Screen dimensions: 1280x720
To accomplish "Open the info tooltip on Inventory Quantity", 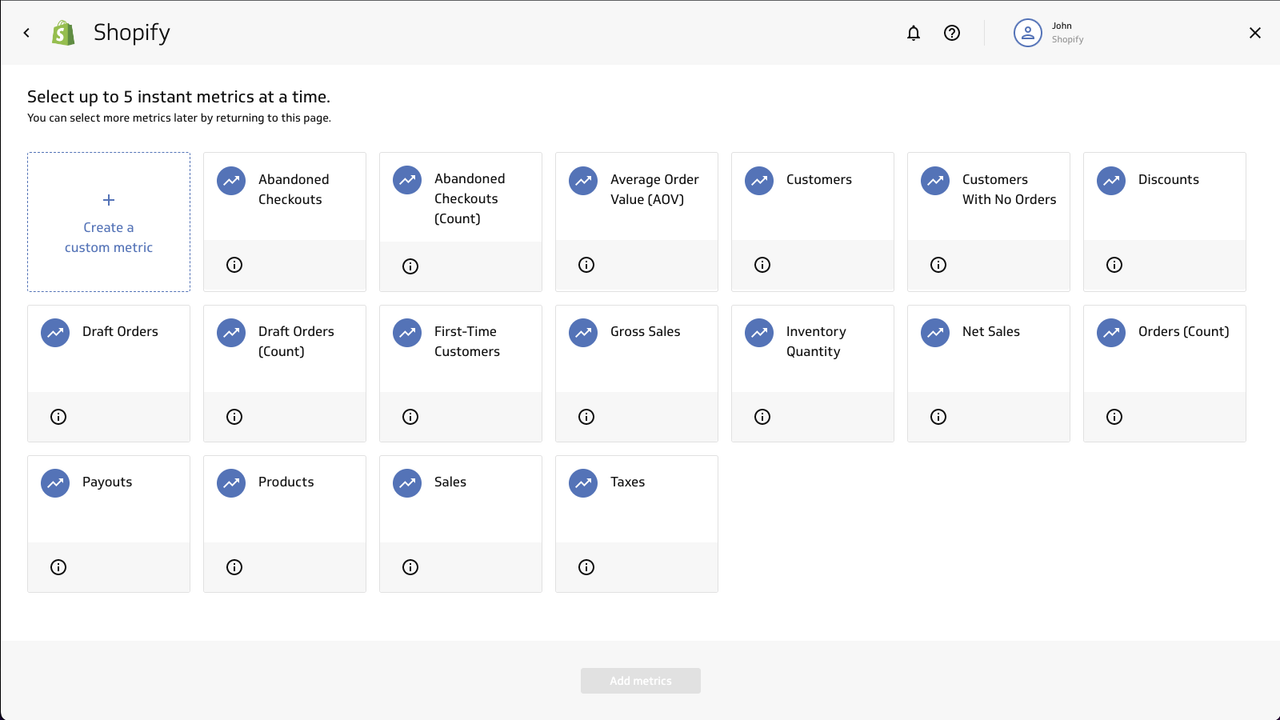I will [x=762, y=416].
